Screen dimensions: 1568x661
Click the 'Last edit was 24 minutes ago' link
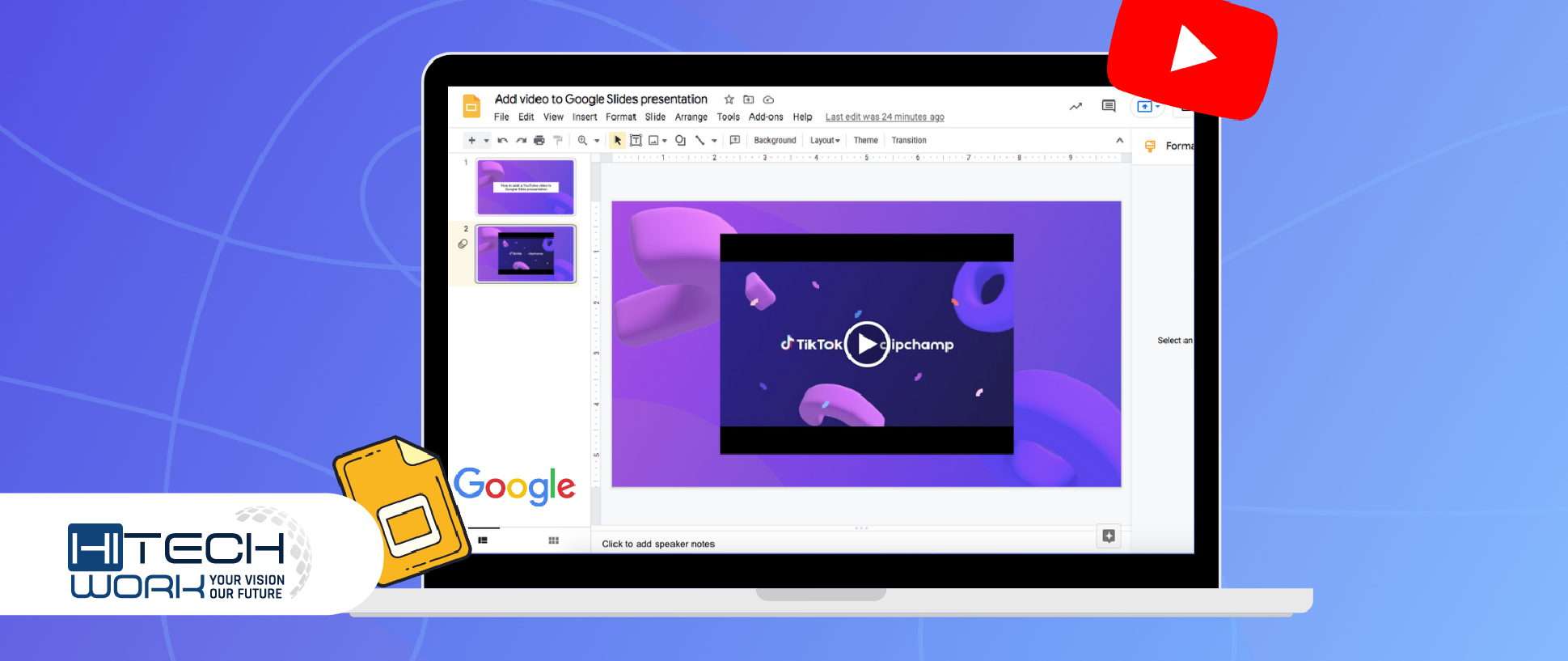(885, 117)
